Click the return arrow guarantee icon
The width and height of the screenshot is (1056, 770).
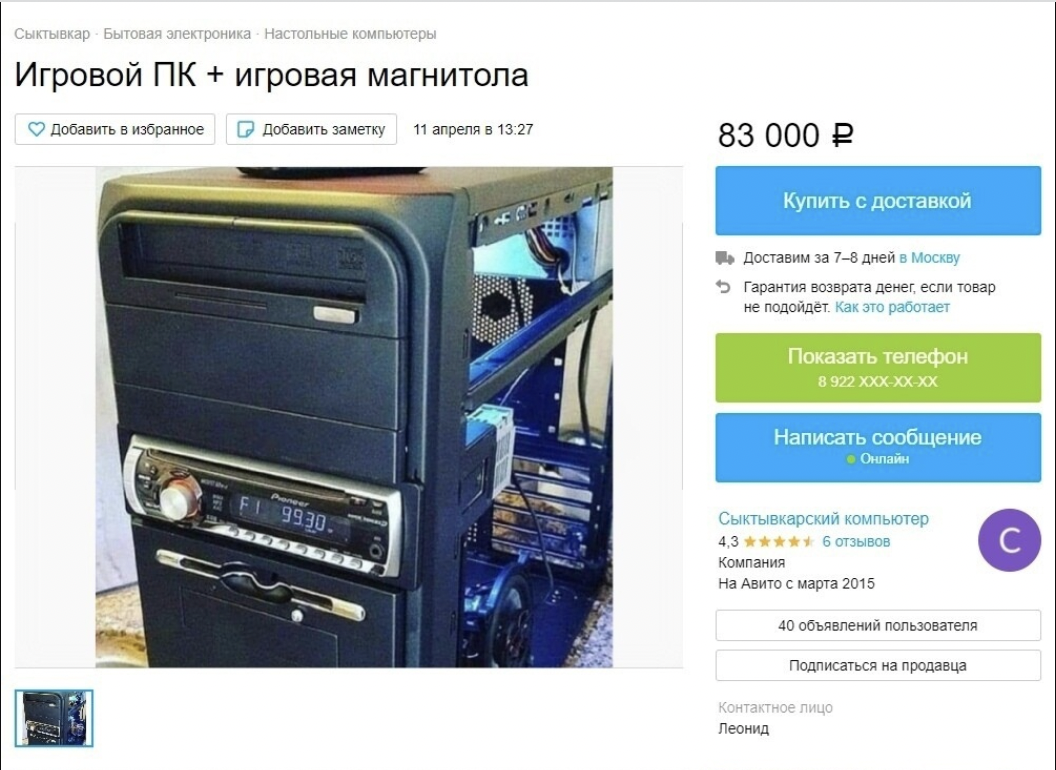[x=723, y=288]
